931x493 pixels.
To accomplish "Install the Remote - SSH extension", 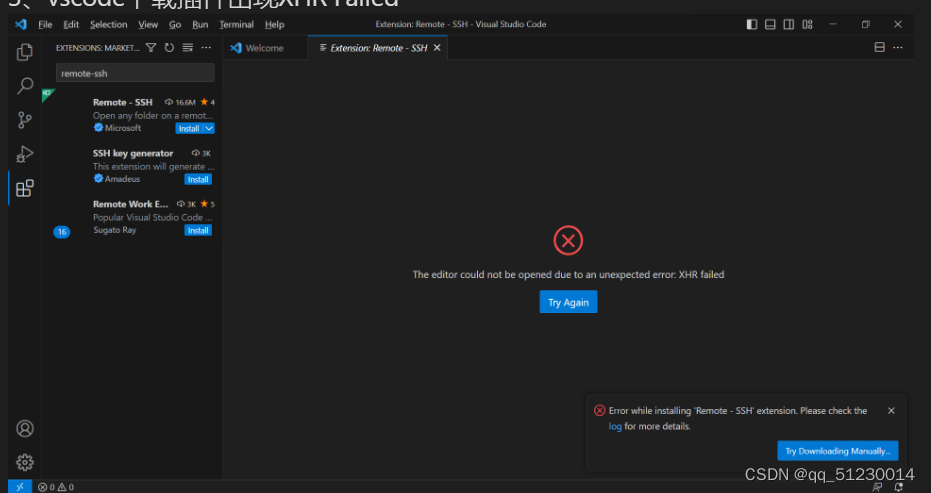I will click(189, 128).
